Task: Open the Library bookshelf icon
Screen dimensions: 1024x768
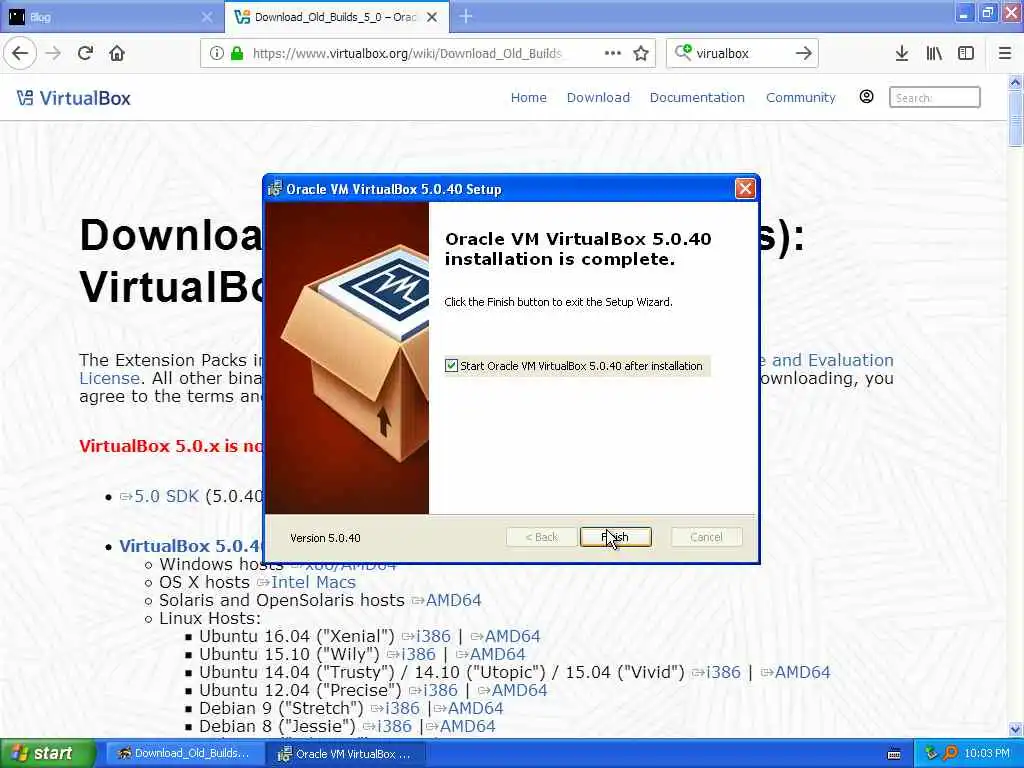Action: click(x=934, y=53)
